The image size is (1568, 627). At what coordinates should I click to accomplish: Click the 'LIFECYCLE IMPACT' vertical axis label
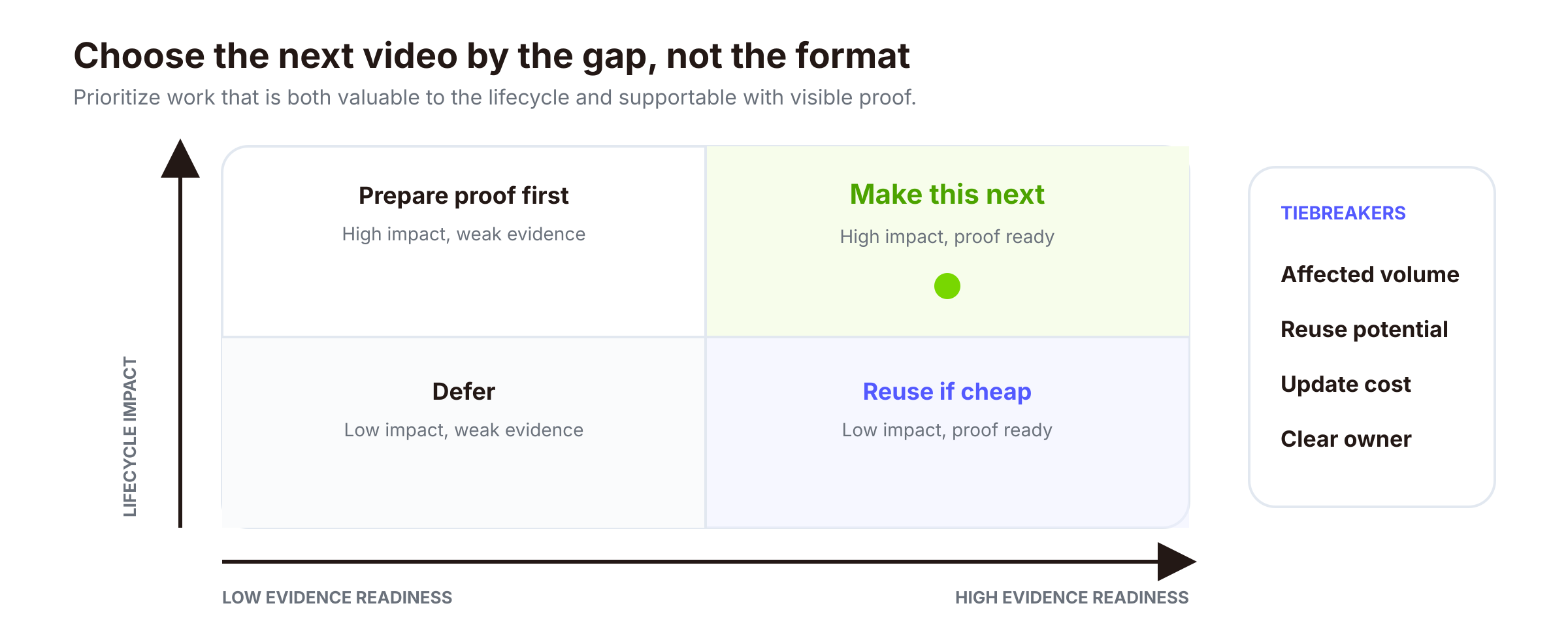point(130,436)
